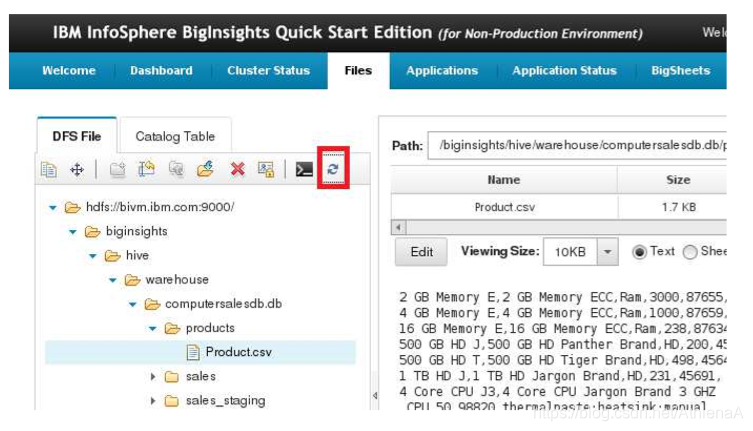Select the sales_staging tree label
The height and width of the screenshot is (431, 753).
[225, 401]
